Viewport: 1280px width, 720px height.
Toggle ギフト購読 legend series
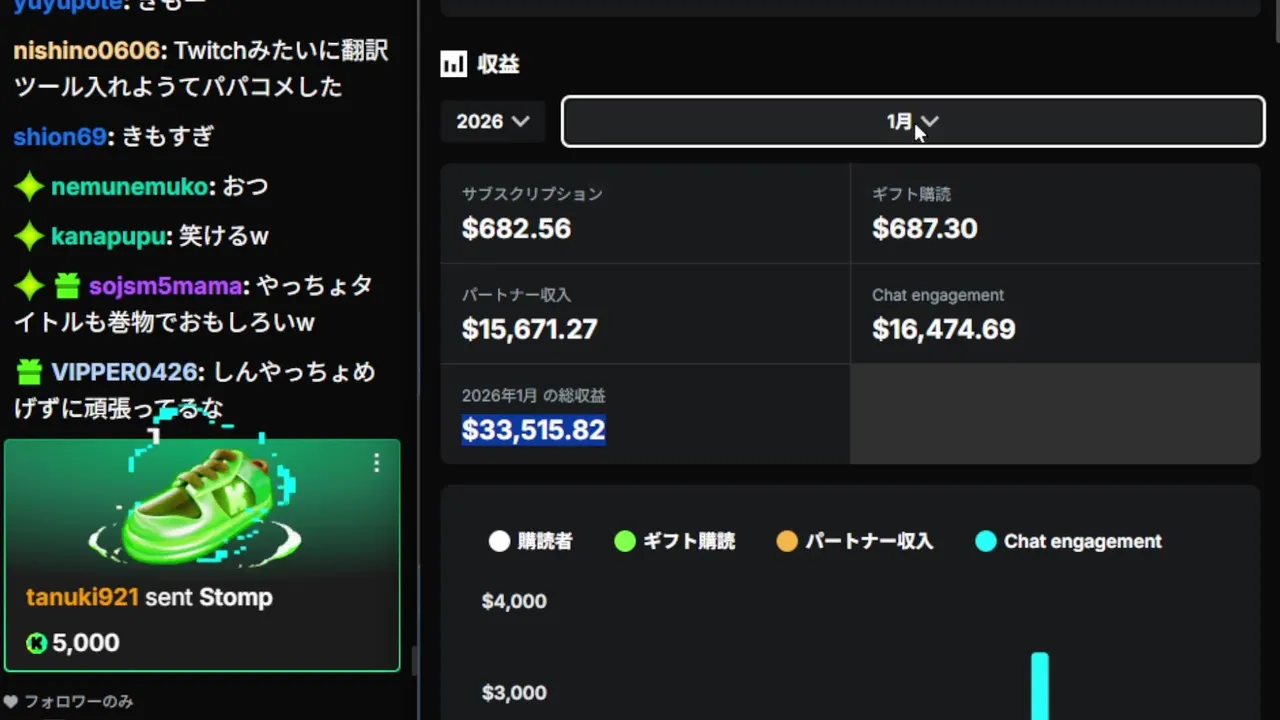tap(625, 542)
